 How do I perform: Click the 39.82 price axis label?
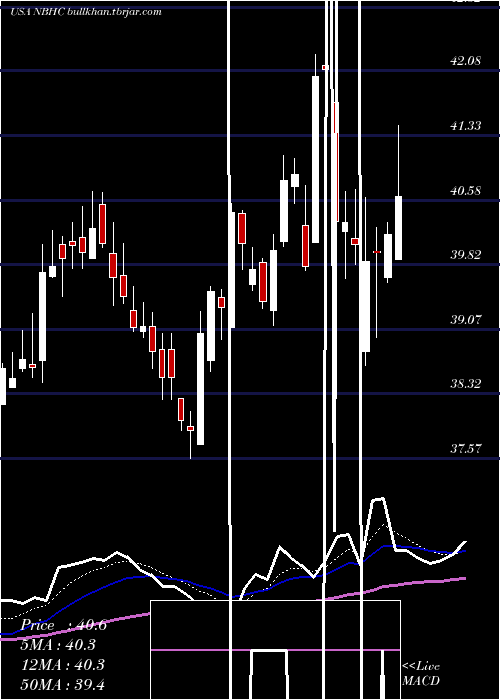[x=466, y=255]
